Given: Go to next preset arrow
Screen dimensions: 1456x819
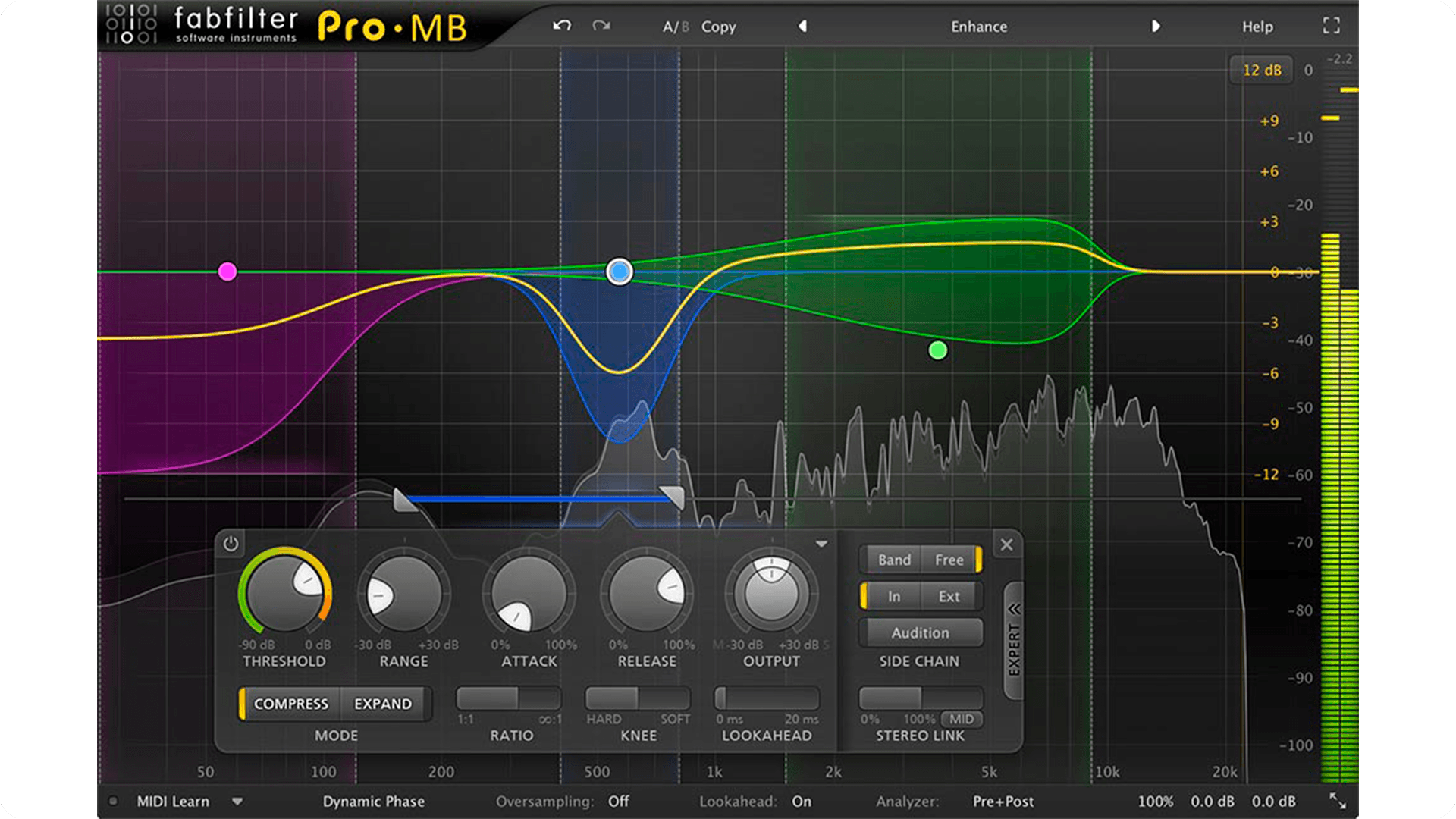Looking at the screenshot, I should 1156,27.
